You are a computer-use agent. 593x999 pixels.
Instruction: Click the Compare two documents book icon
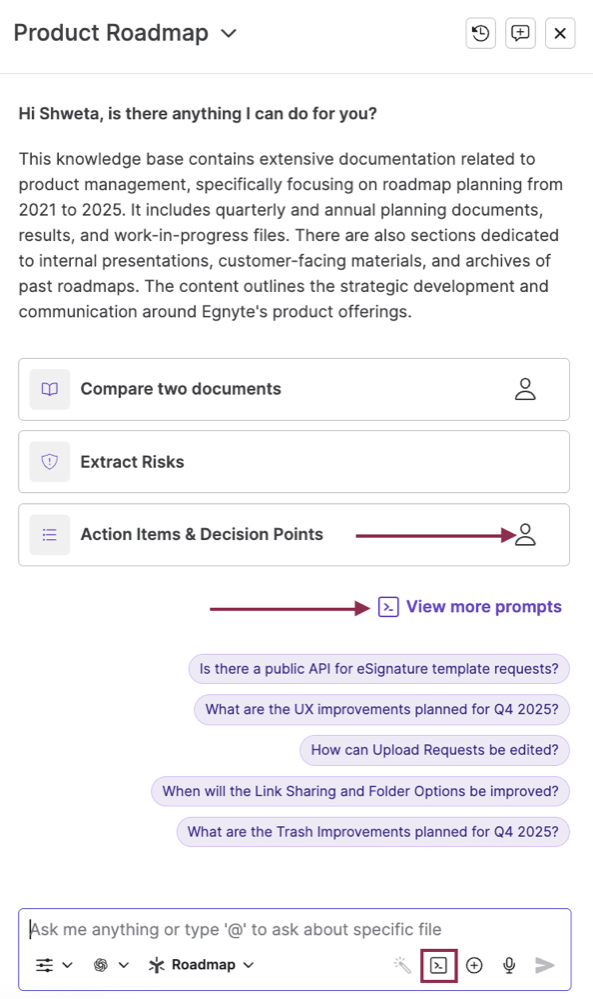click(49, 389)
